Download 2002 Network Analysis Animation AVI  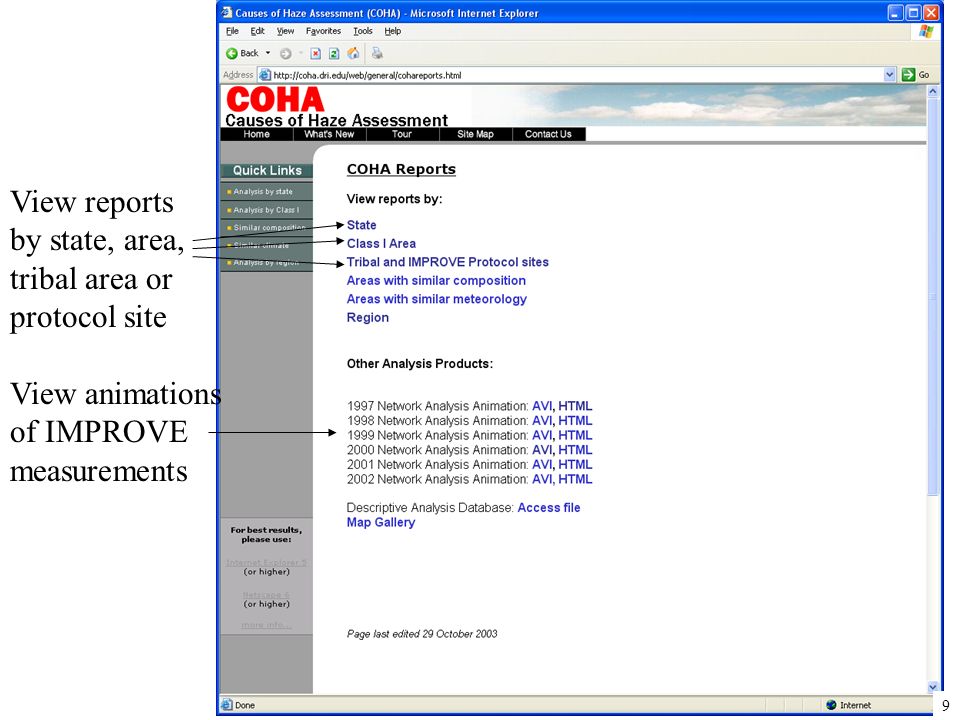pyautogui.click(x=542, y=479)
